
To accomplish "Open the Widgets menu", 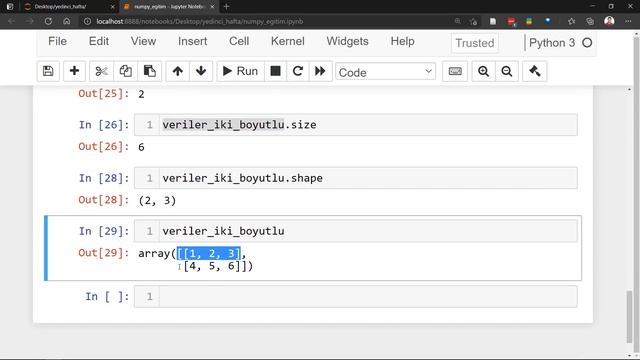I will (347, 41).
